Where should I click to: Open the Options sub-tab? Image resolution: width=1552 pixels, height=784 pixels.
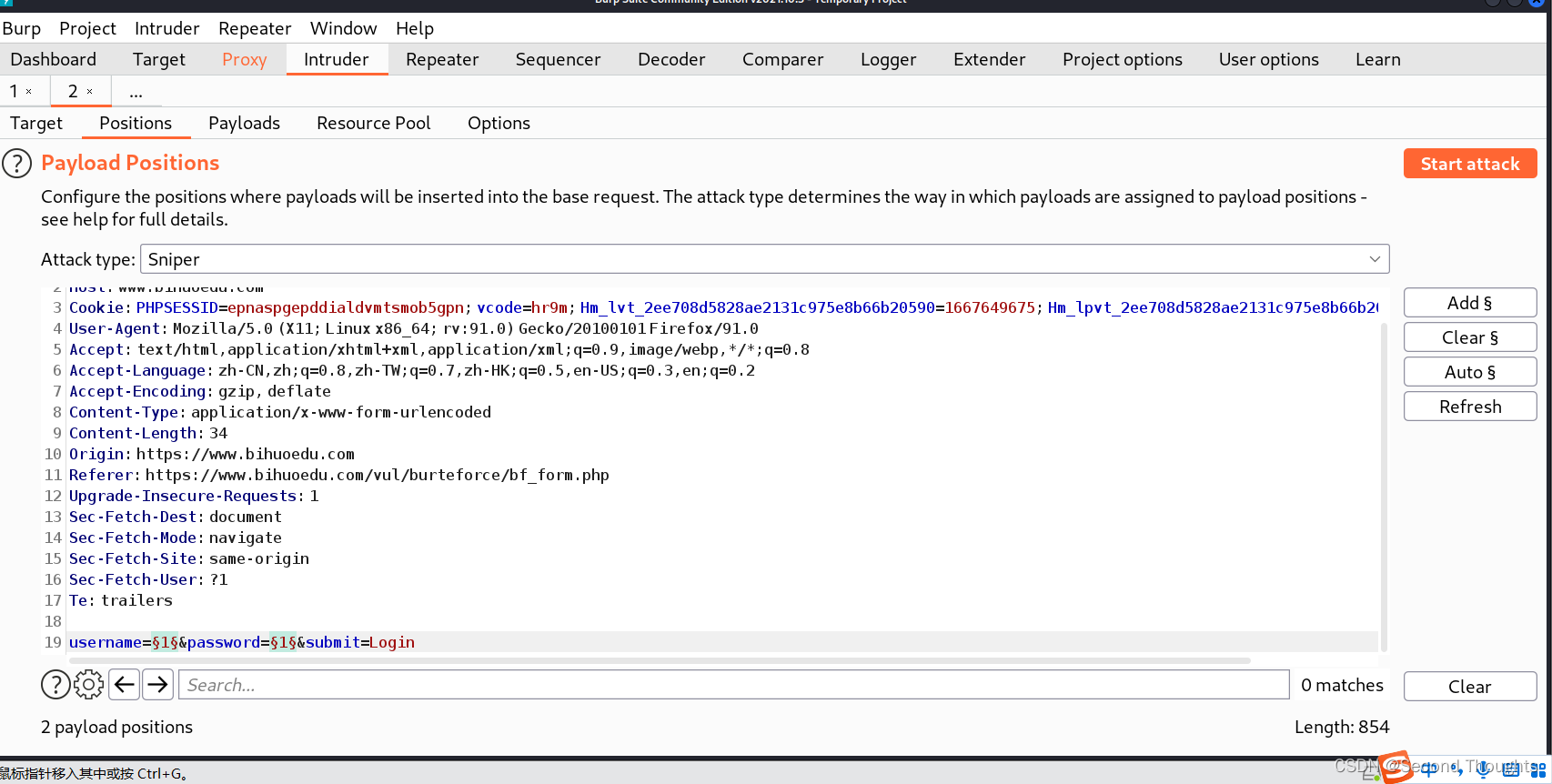coord(499,123)
